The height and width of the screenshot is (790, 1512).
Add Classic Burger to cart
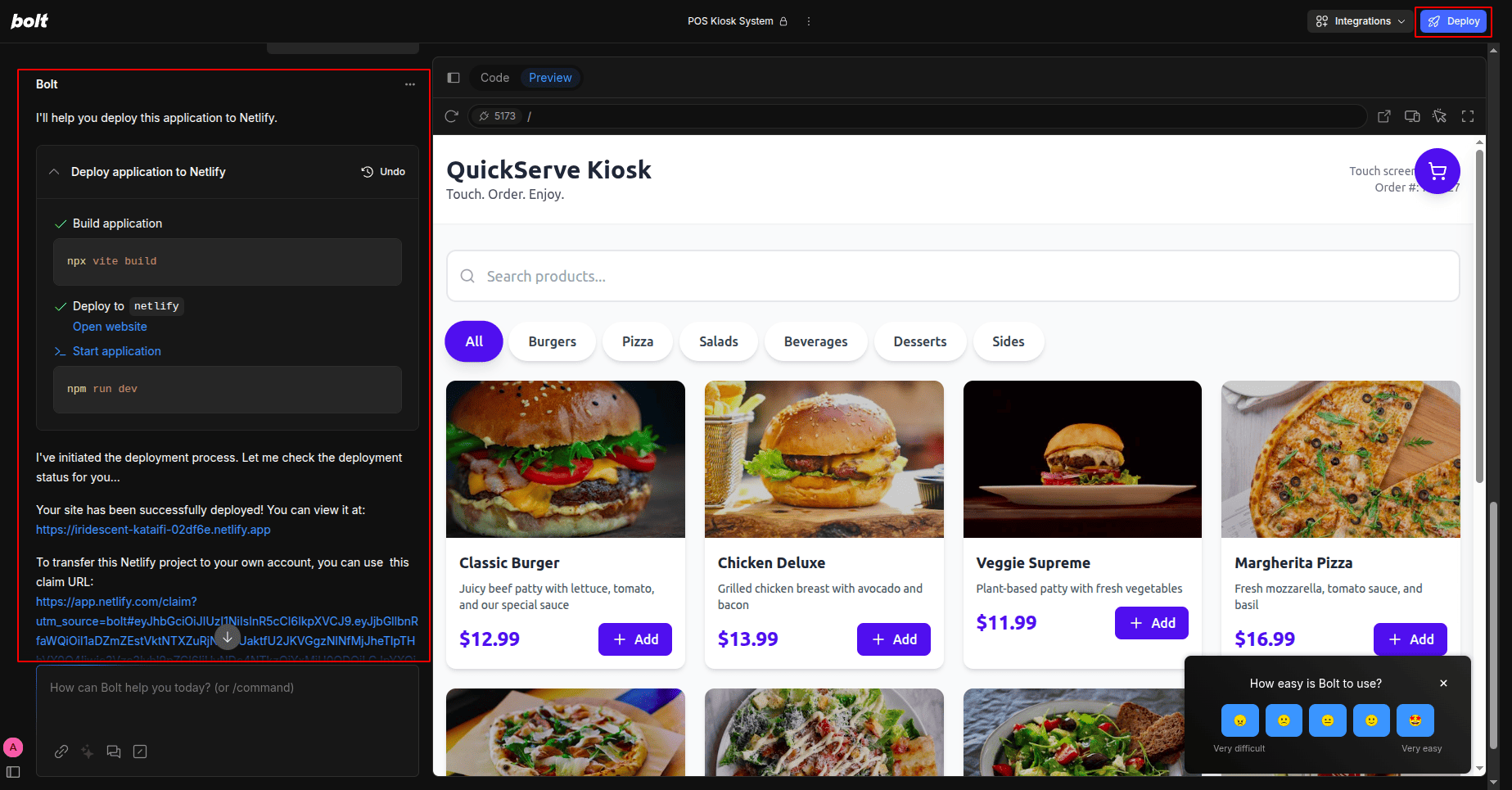[x=635, y=639]
